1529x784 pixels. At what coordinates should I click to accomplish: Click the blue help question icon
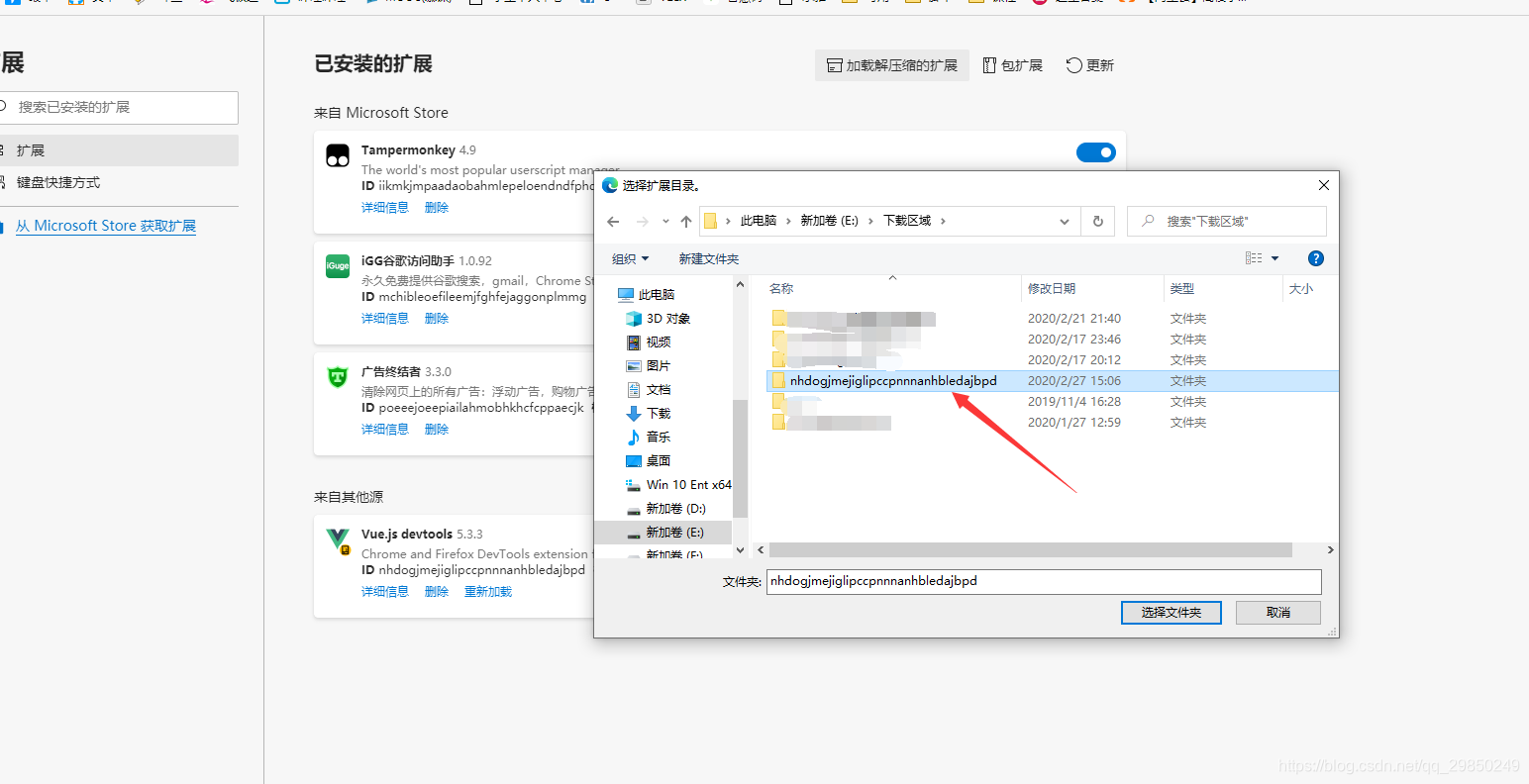click(1316, 258)
